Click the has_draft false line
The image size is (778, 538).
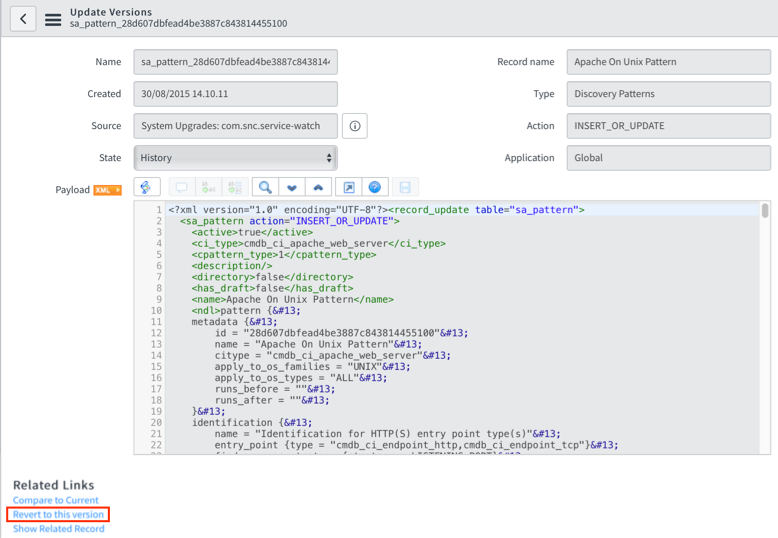coord(272,288)
